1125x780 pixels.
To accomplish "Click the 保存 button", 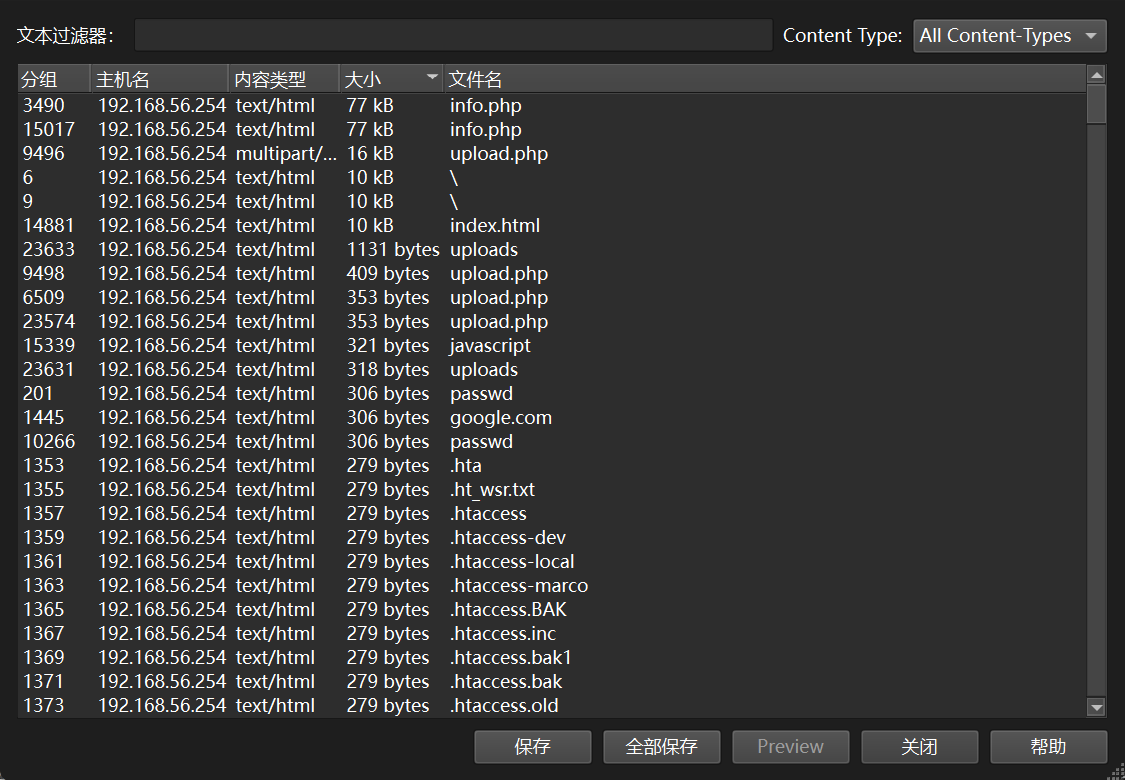I will (x=533, y=747).
